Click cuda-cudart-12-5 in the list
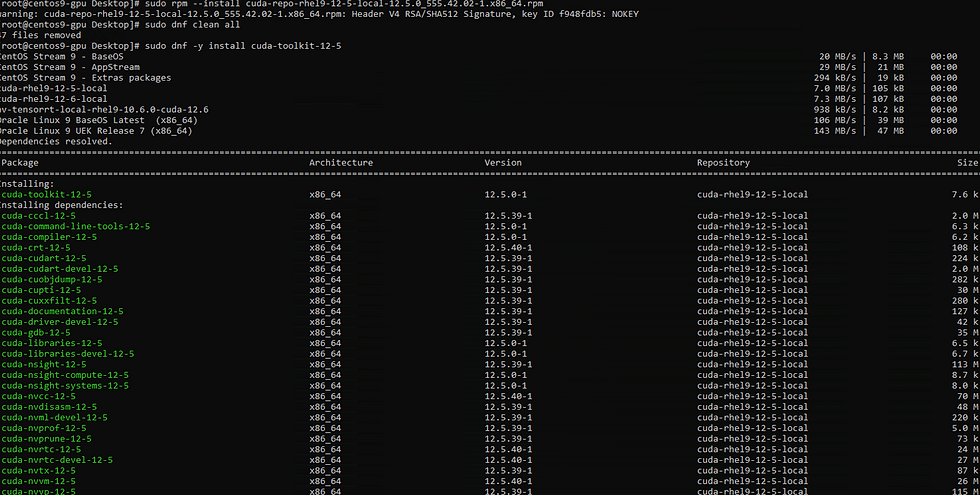The image size is (980, 495). (44, 258)
